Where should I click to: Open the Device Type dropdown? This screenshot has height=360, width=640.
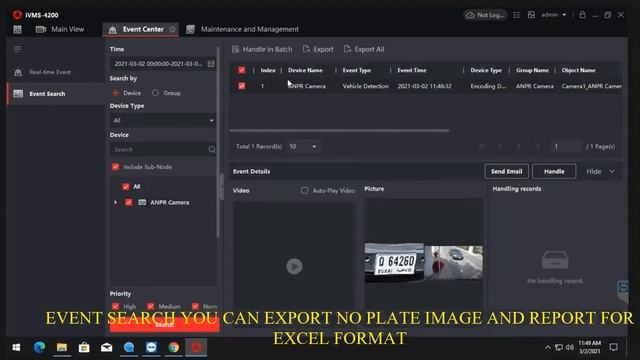pos(163,120)
